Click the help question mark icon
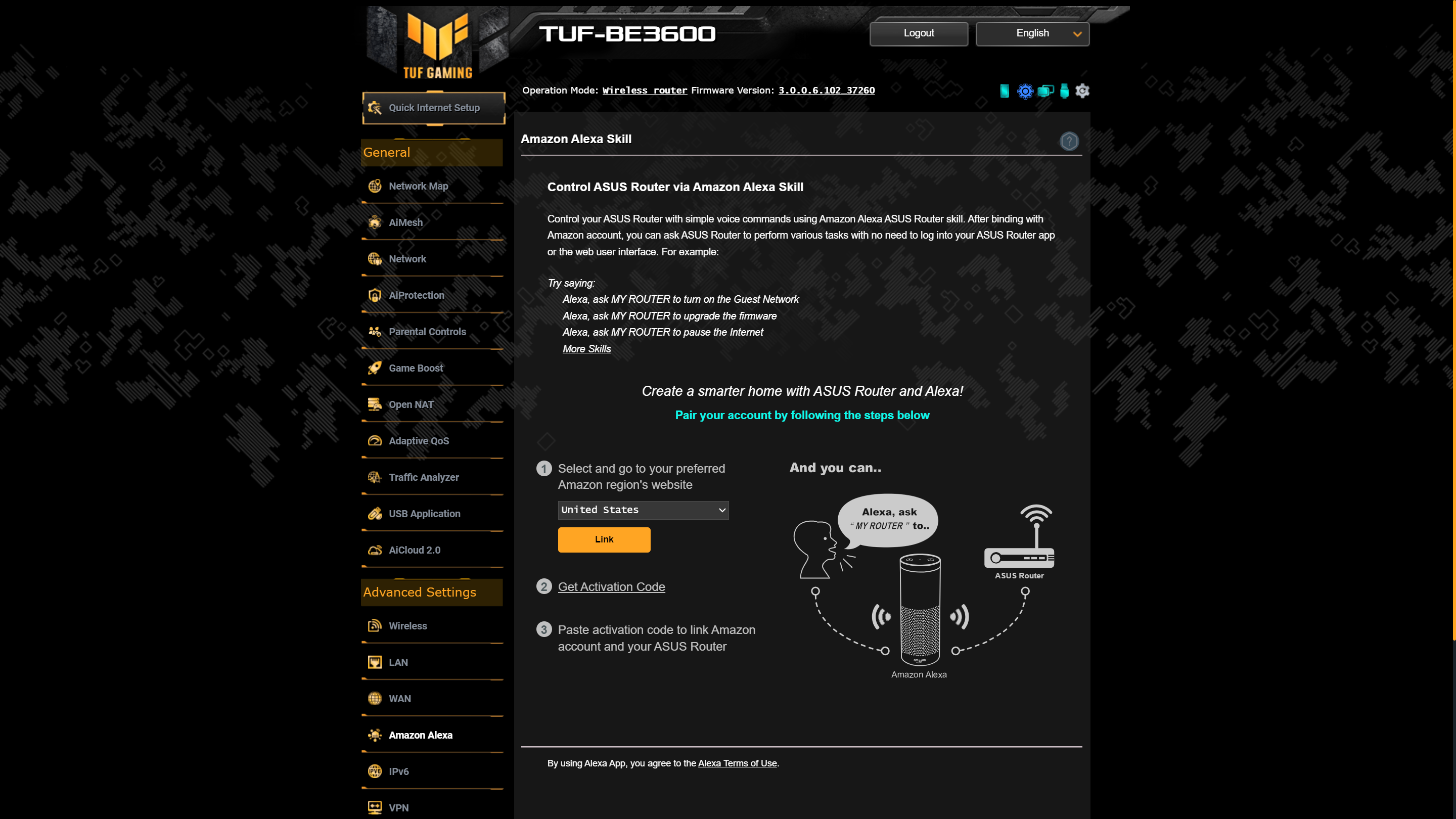 (1068, 141)
